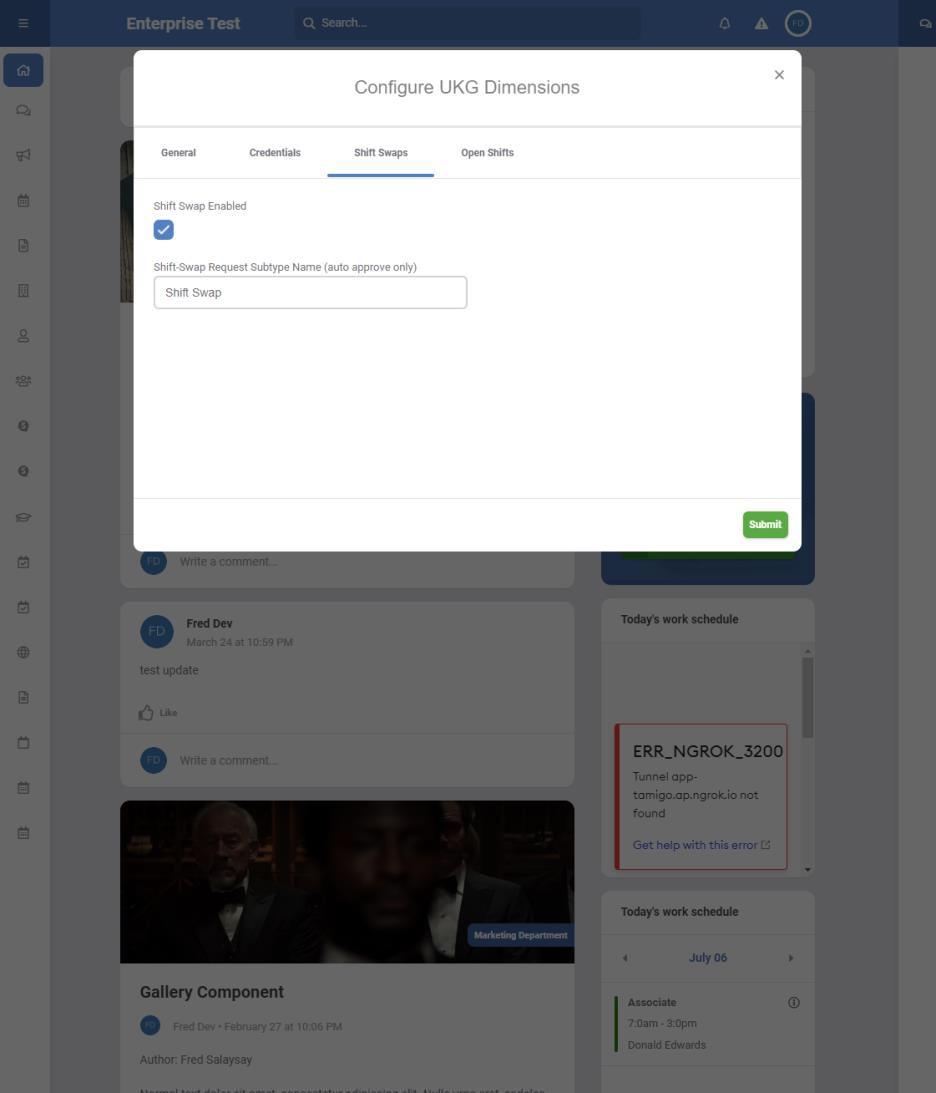The image size is (936, 1093).
Task: Focus the Shift-Swap Request Subtype Name field
Action: tap(310, 293)
